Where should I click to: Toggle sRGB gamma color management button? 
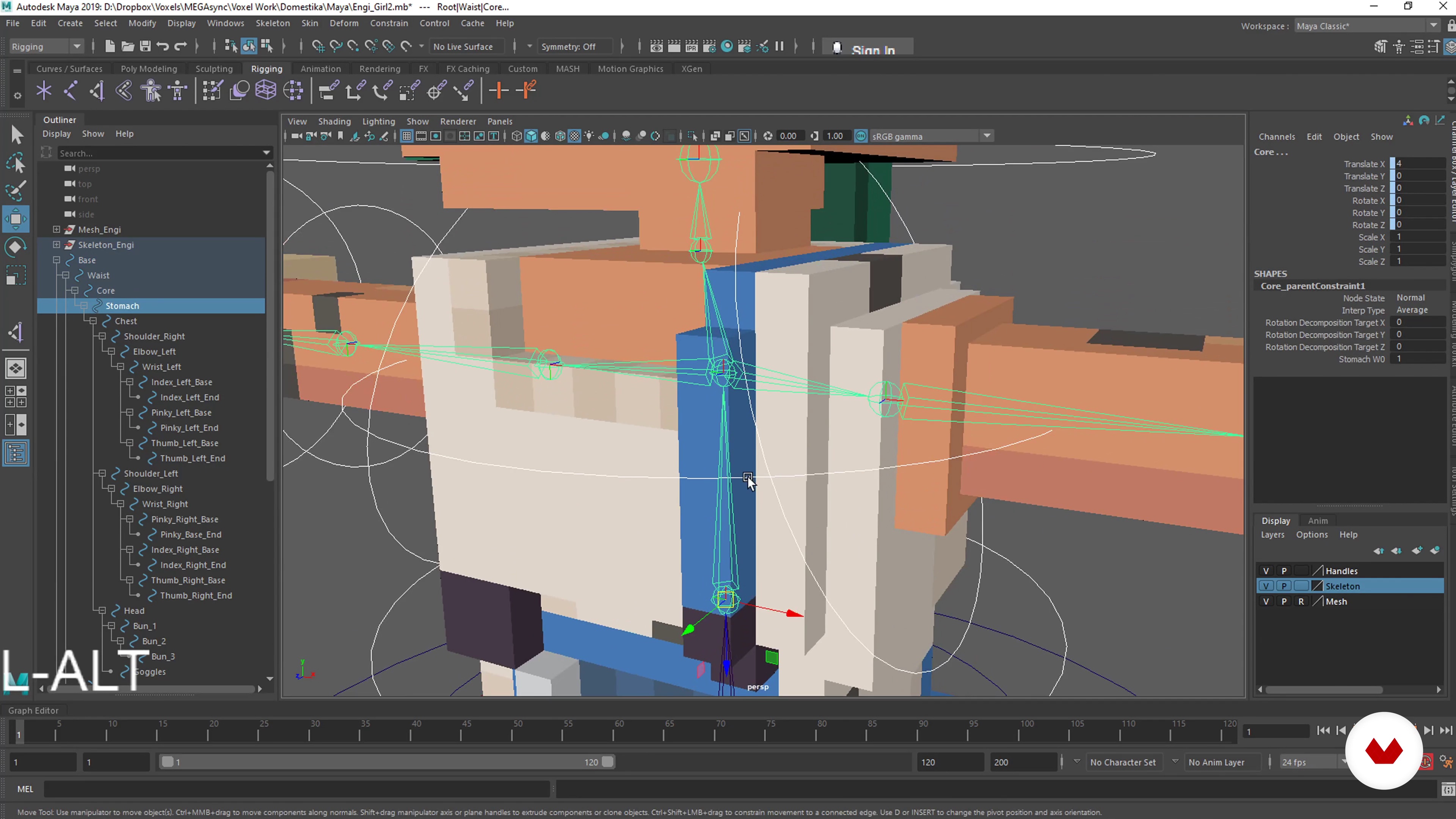[x=860, y=136]
